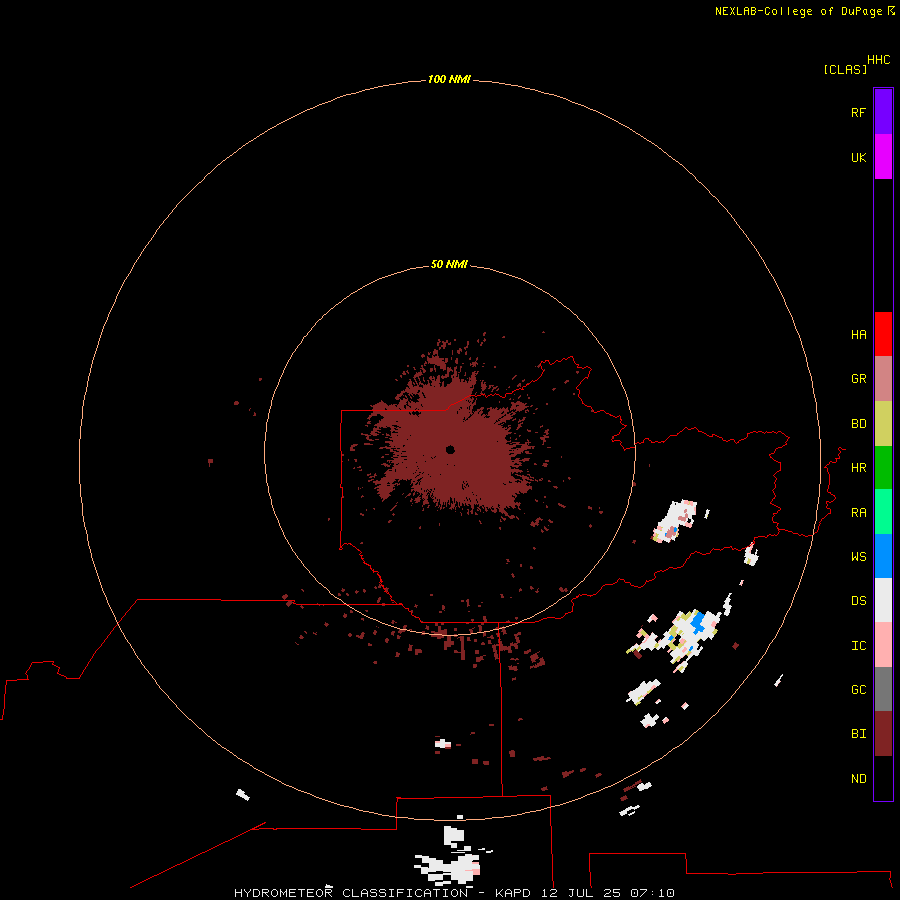Screen dimensions: 900x900
Task: Click the BD legend label
Action: click(858, 424)
